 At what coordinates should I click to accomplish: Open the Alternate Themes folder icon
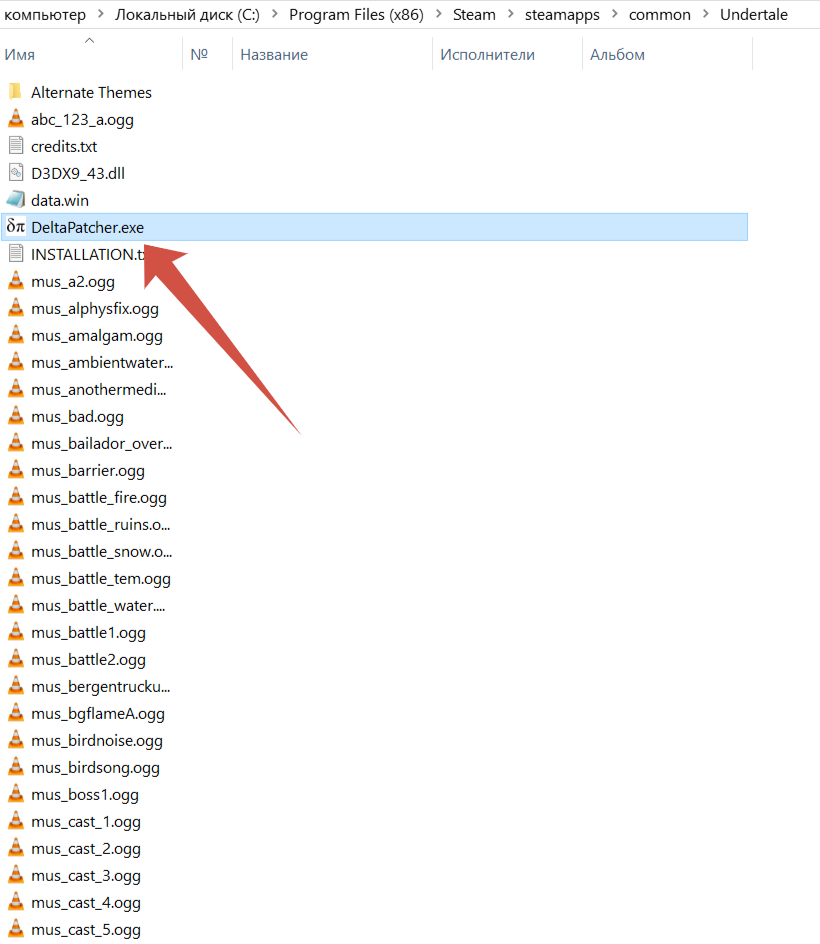coord(16,92)
